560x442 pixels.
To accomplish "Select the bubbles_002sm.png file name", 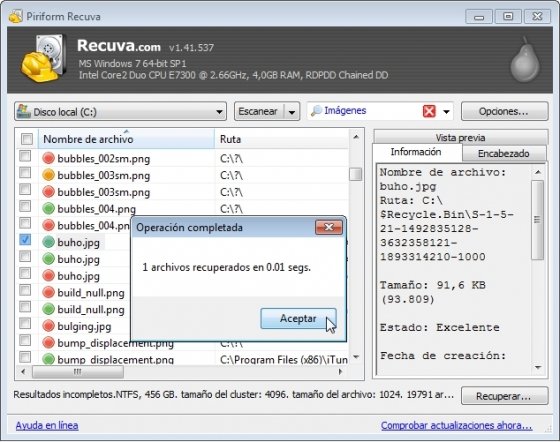I will click(104, 159).
